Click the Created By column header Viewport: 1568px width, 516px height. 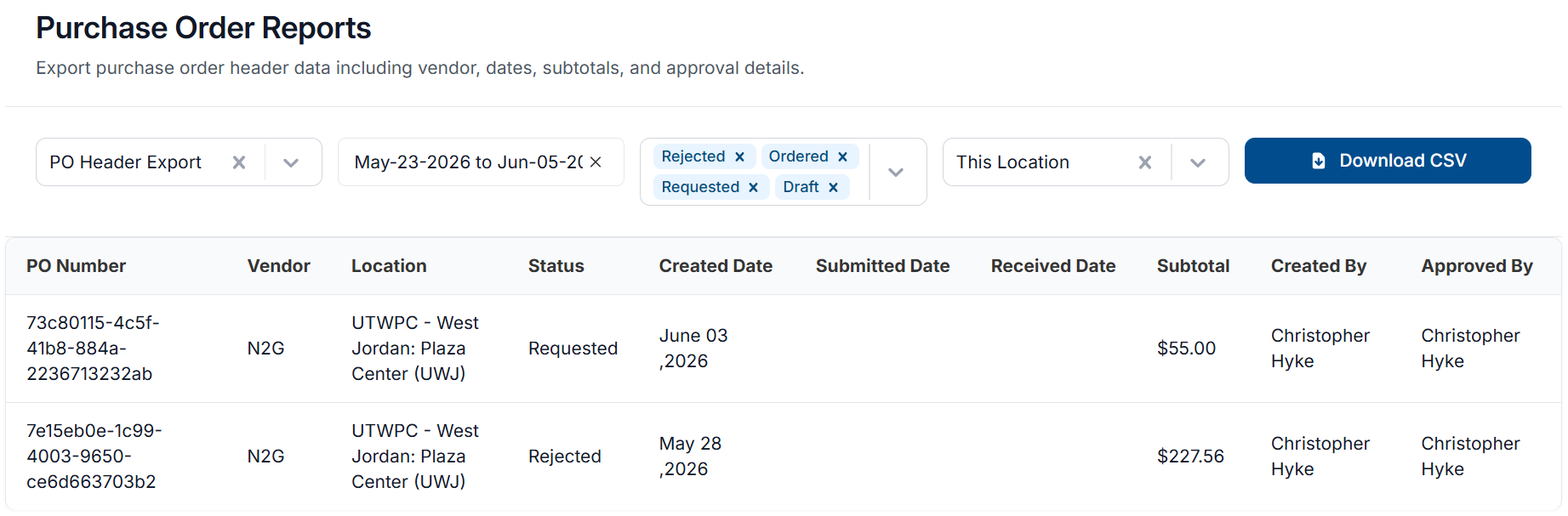point(1319,266)
